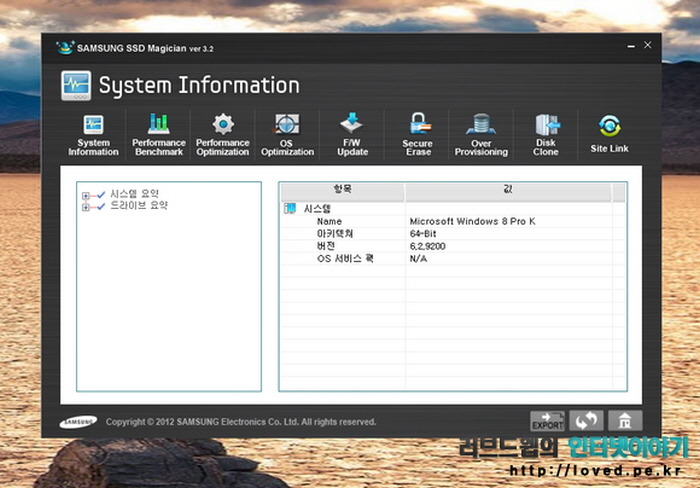This screenshot has height=488, width=700.
Task: Open the Secure Erase tool
Action: click(418, 134)
